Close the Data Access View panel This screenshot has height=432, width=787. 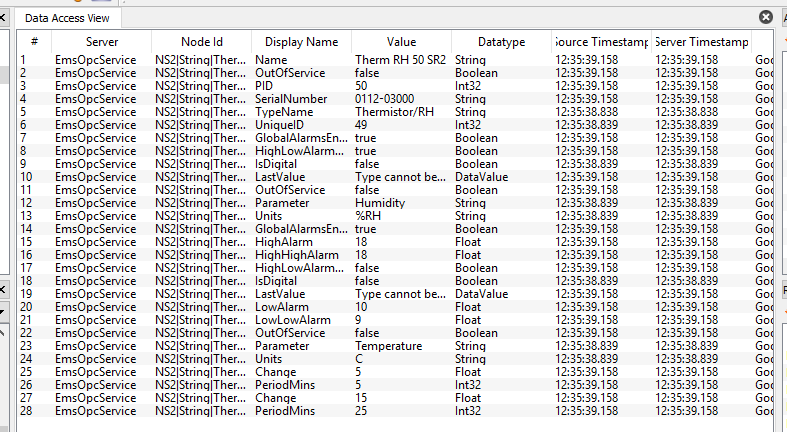point(766,17)
